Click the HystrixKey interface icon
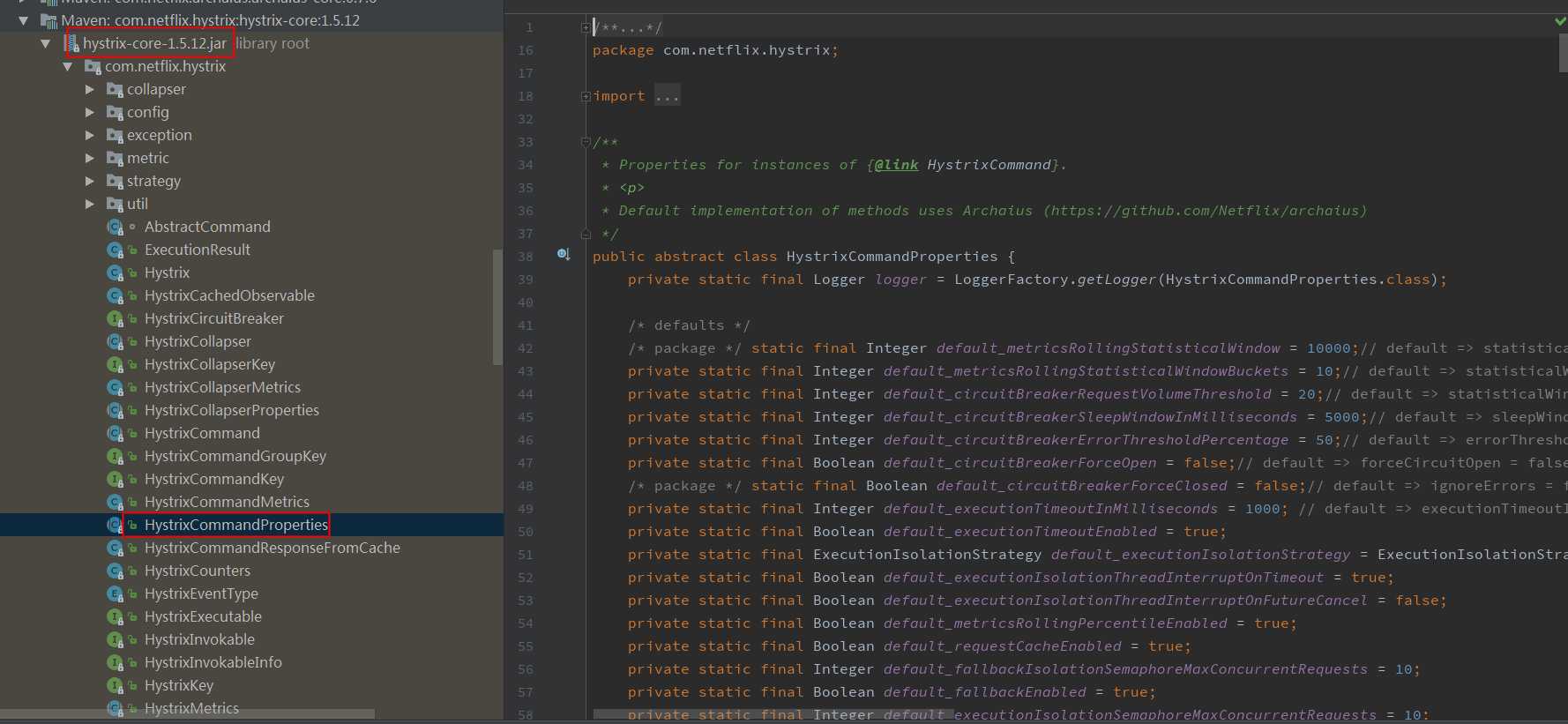 (115, 685)
